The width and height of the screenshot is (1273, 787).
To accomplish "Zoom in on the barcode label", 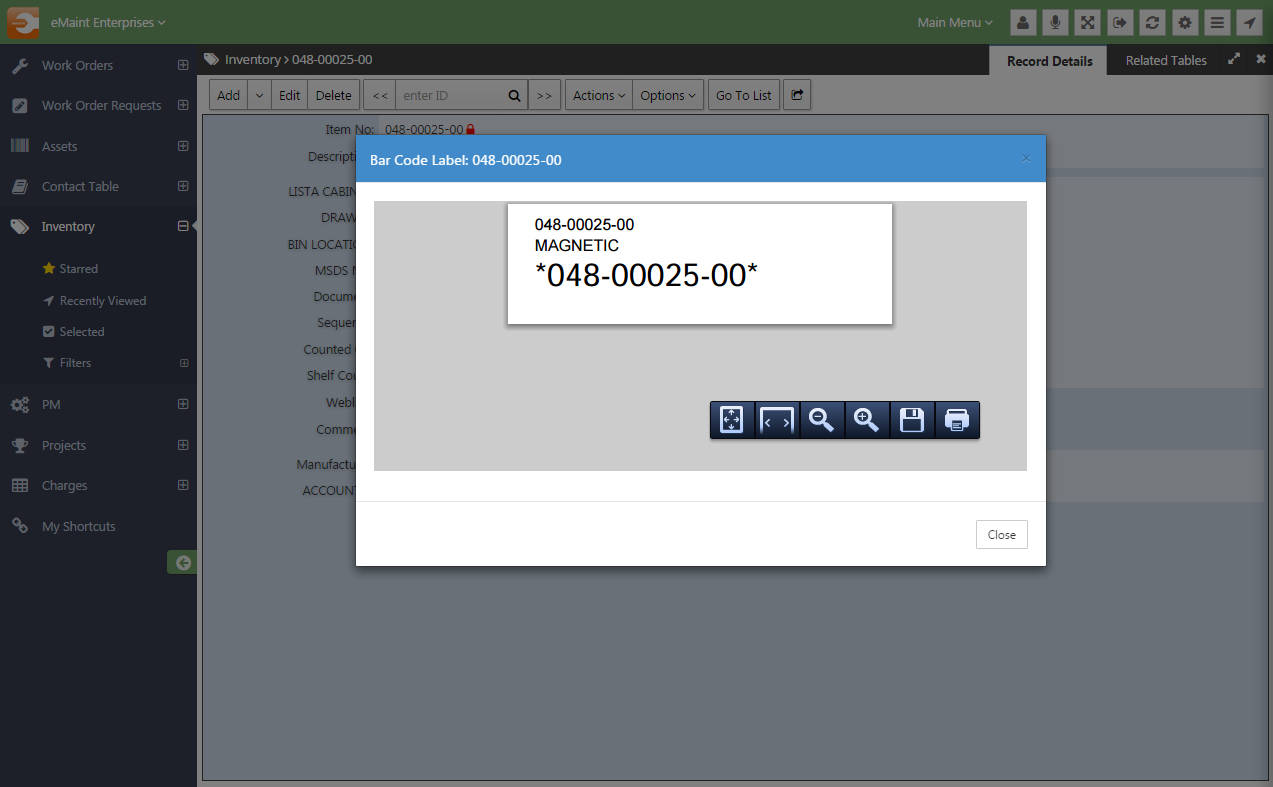I will [867, 420].
